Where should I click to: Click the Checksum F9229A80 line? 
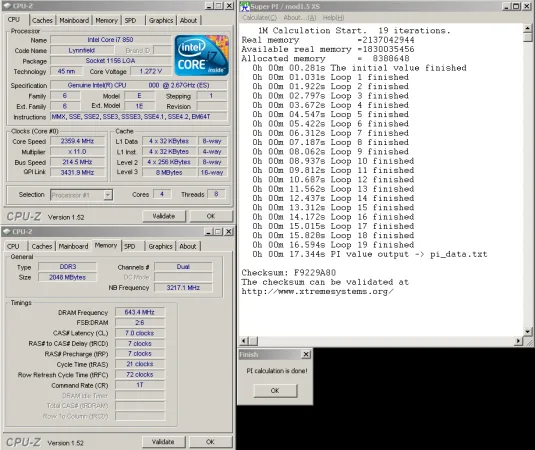[x=289, y=273]
